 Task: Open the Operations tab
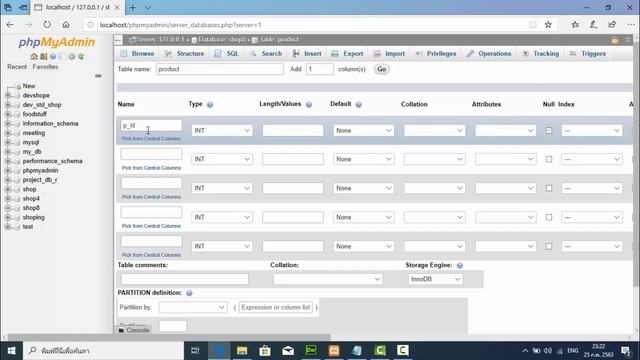(489, 53)
